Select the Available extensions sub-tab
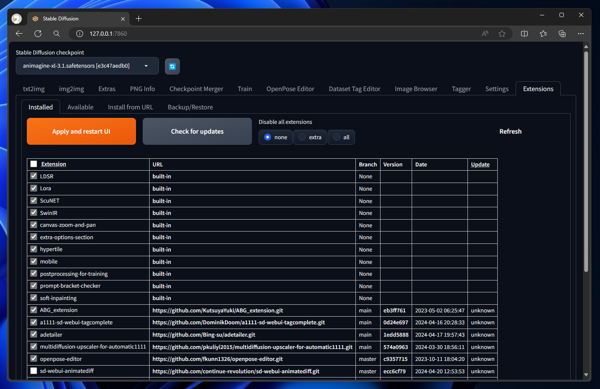Screen dimensions: 600x389 point(80,107)
